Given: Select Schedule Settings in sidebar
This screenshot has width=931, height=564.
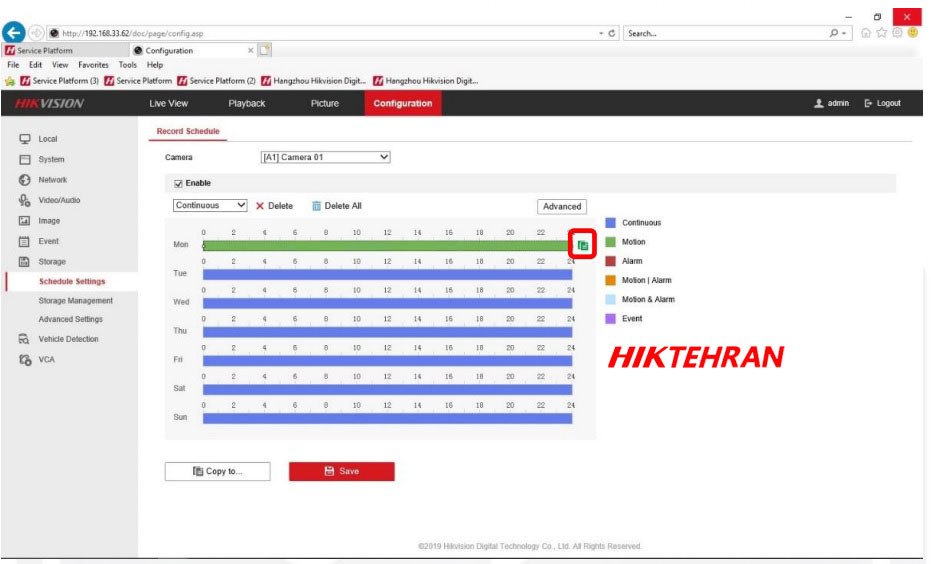Looking at the screenshot, I should coord(72,281).
